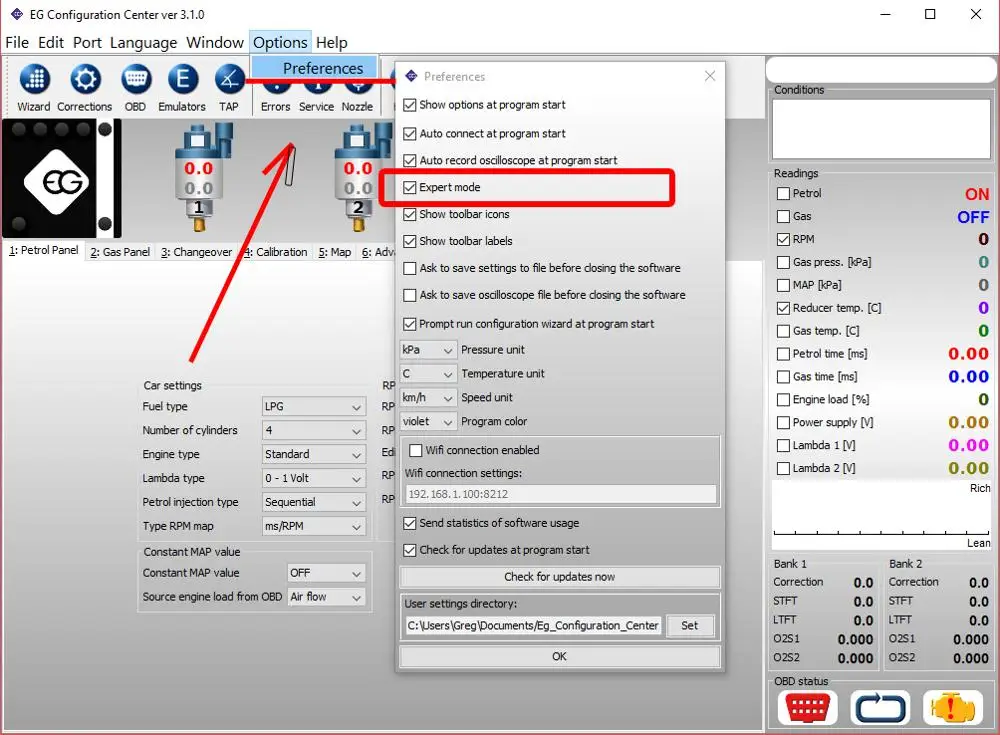Viewport: 1000px width, 735px height.
Task: Click the EG logo controller image
Action: tap(61, 179)
